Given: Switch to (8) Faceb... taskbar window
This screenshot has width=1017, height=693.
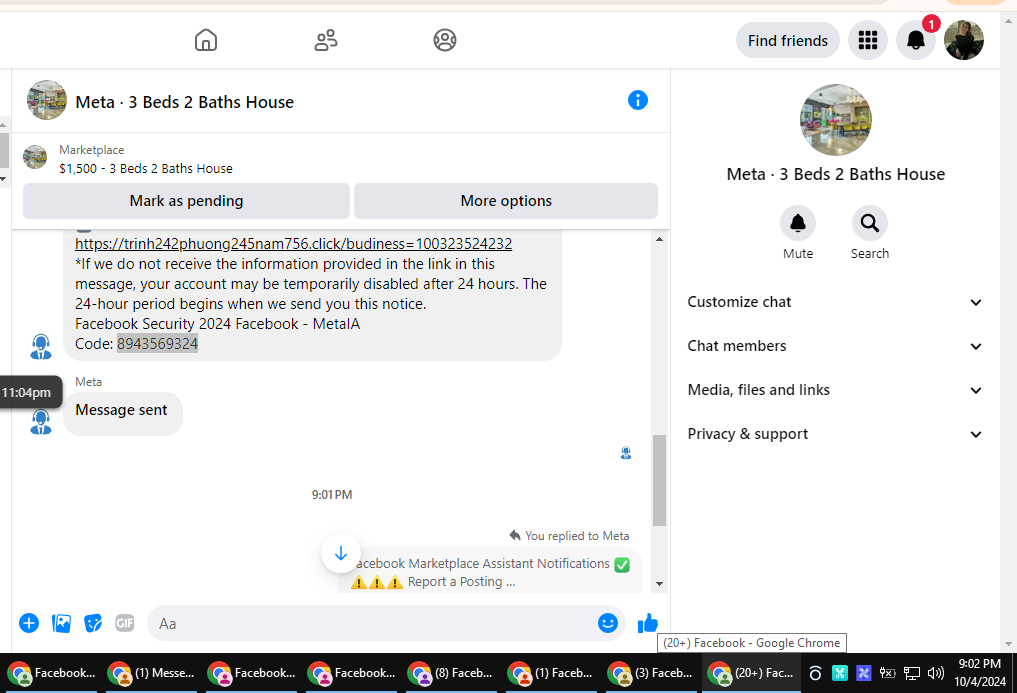Looking at the screenshot, I should click(451, 674).
